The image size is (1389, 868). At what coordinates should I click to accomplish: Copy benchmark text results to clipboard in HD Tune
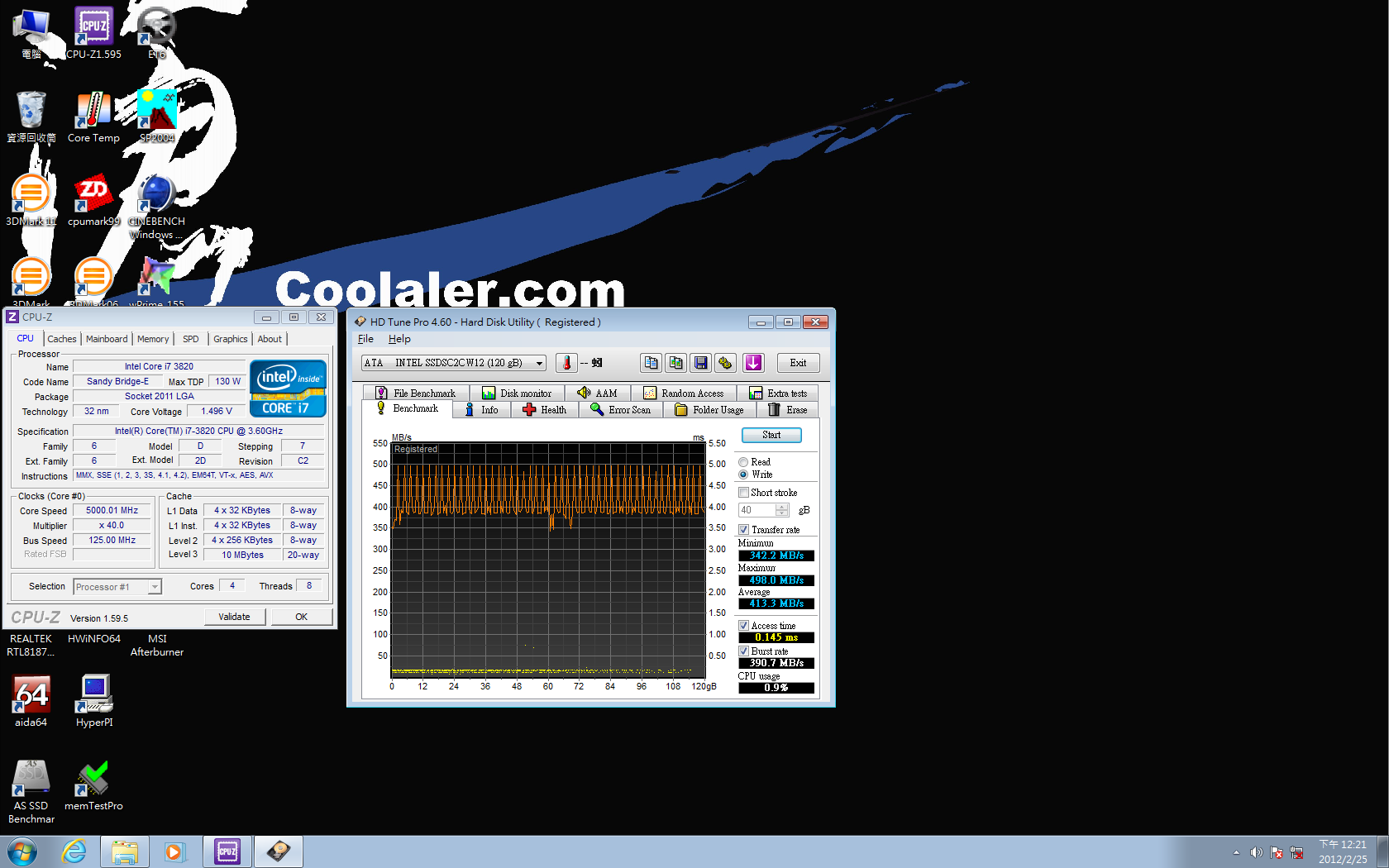pyautogui.click(x=651, y=363)
